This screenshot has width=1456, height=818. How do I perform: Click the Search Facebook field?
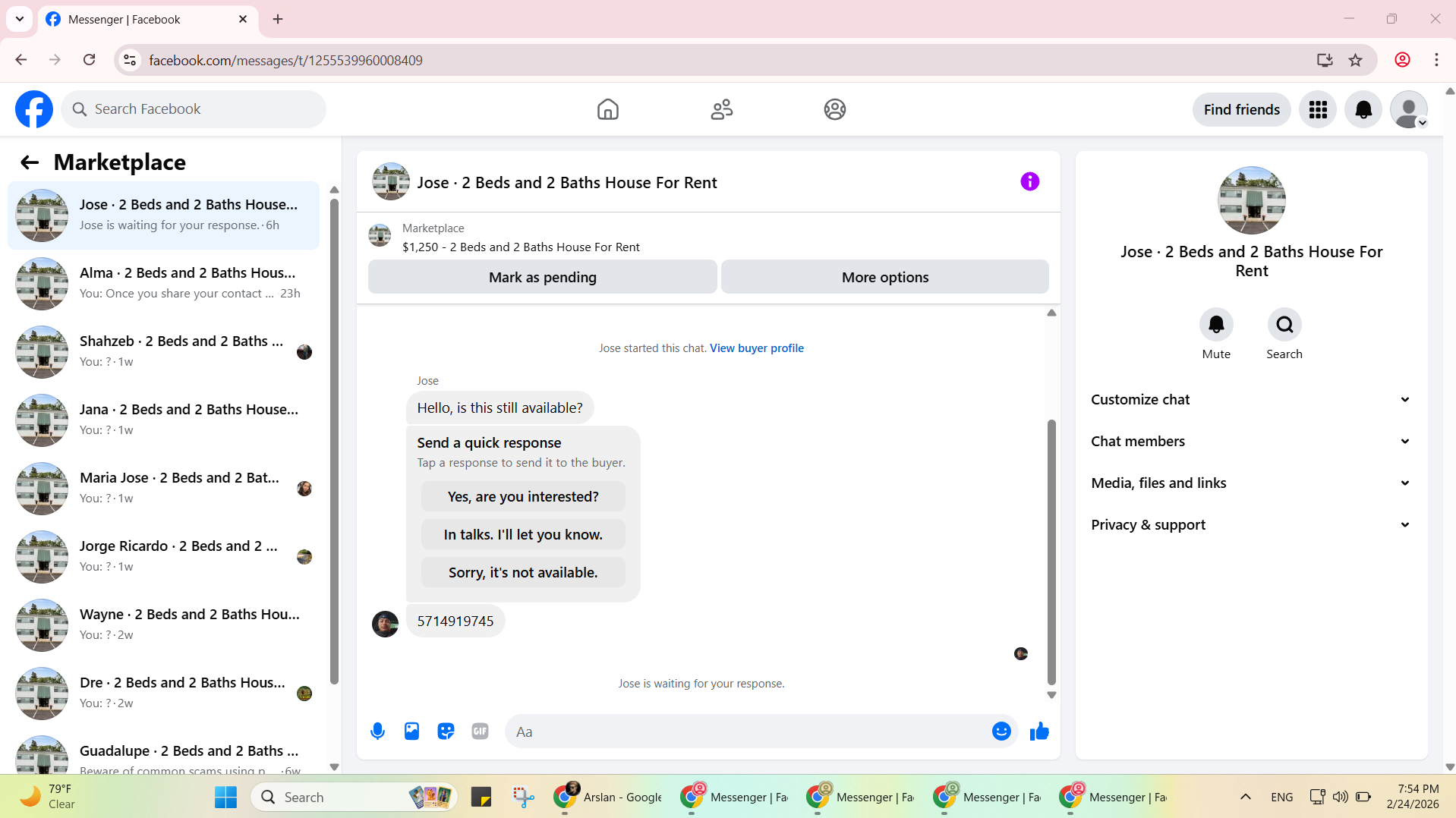(194, 109)
